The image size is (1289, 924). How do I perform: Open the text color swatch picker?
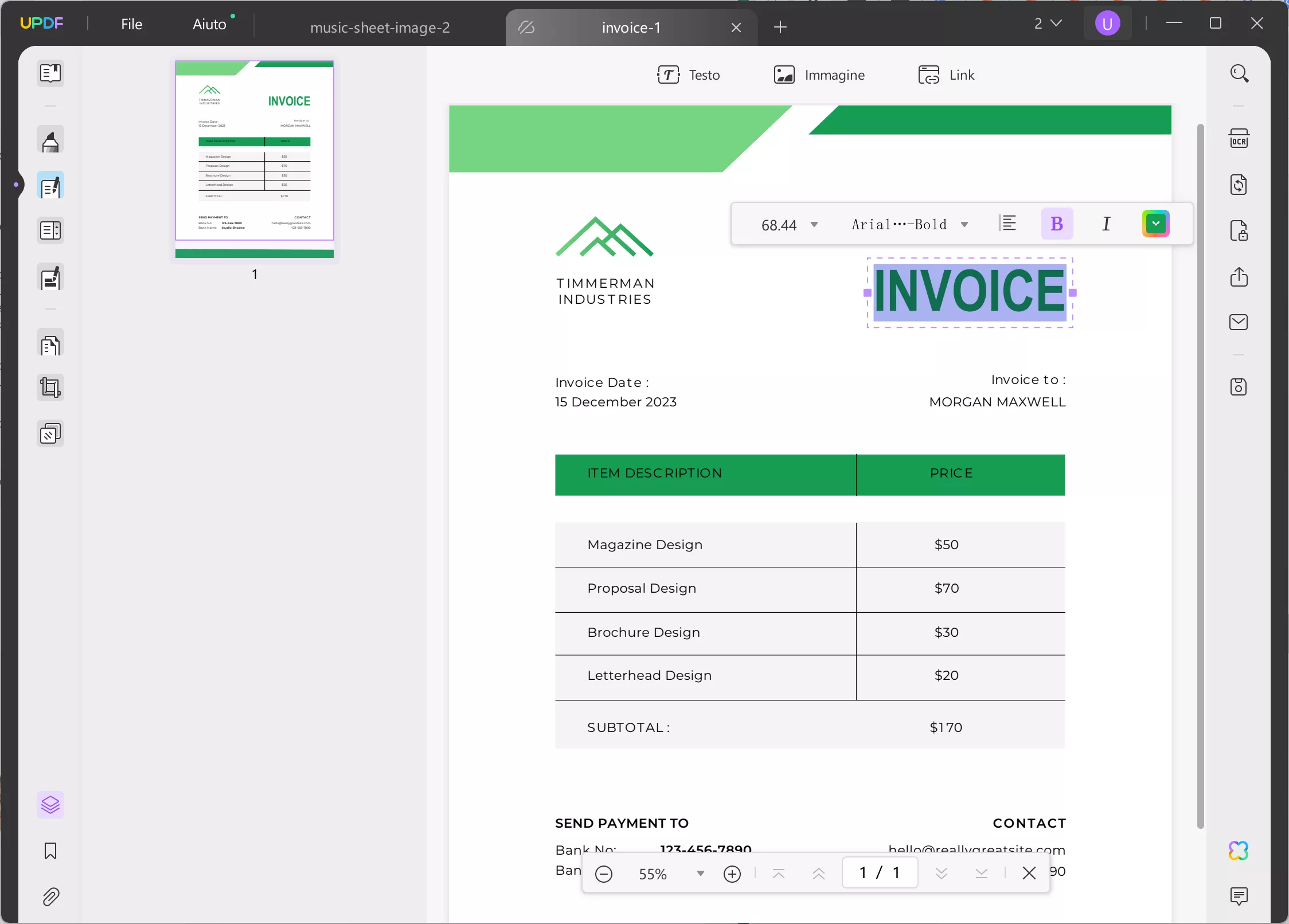1155,224
